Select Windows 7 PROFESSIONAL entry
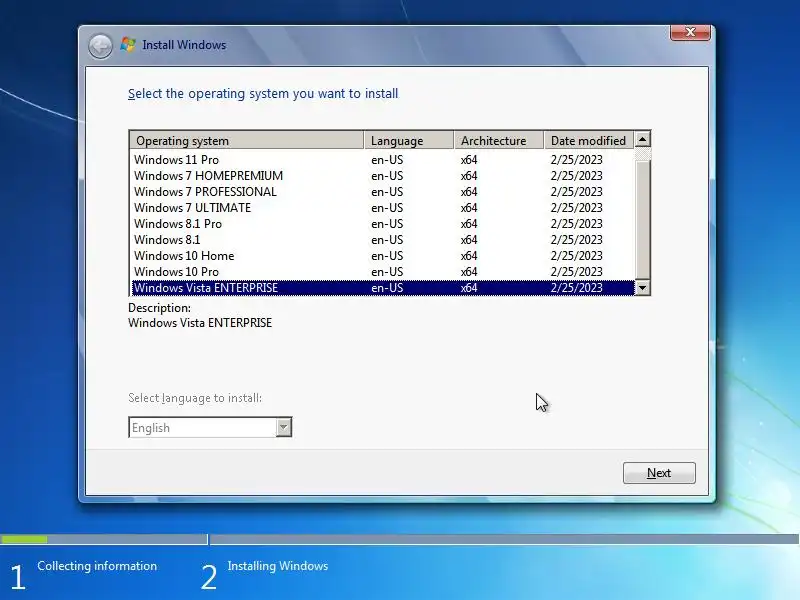 [383, 192]
